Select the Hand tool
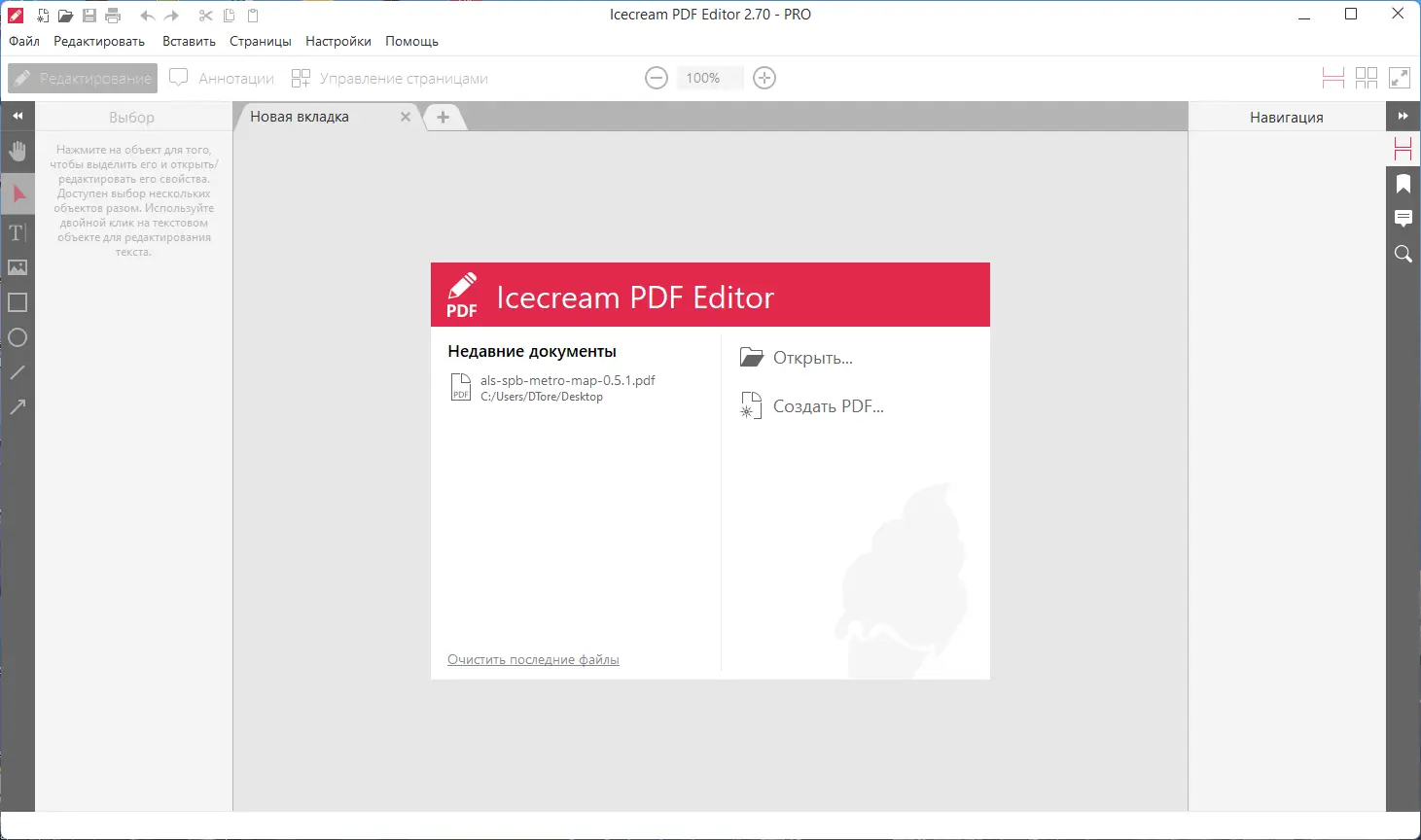This screenshot has height=840, width=1421. coord(18,151)
